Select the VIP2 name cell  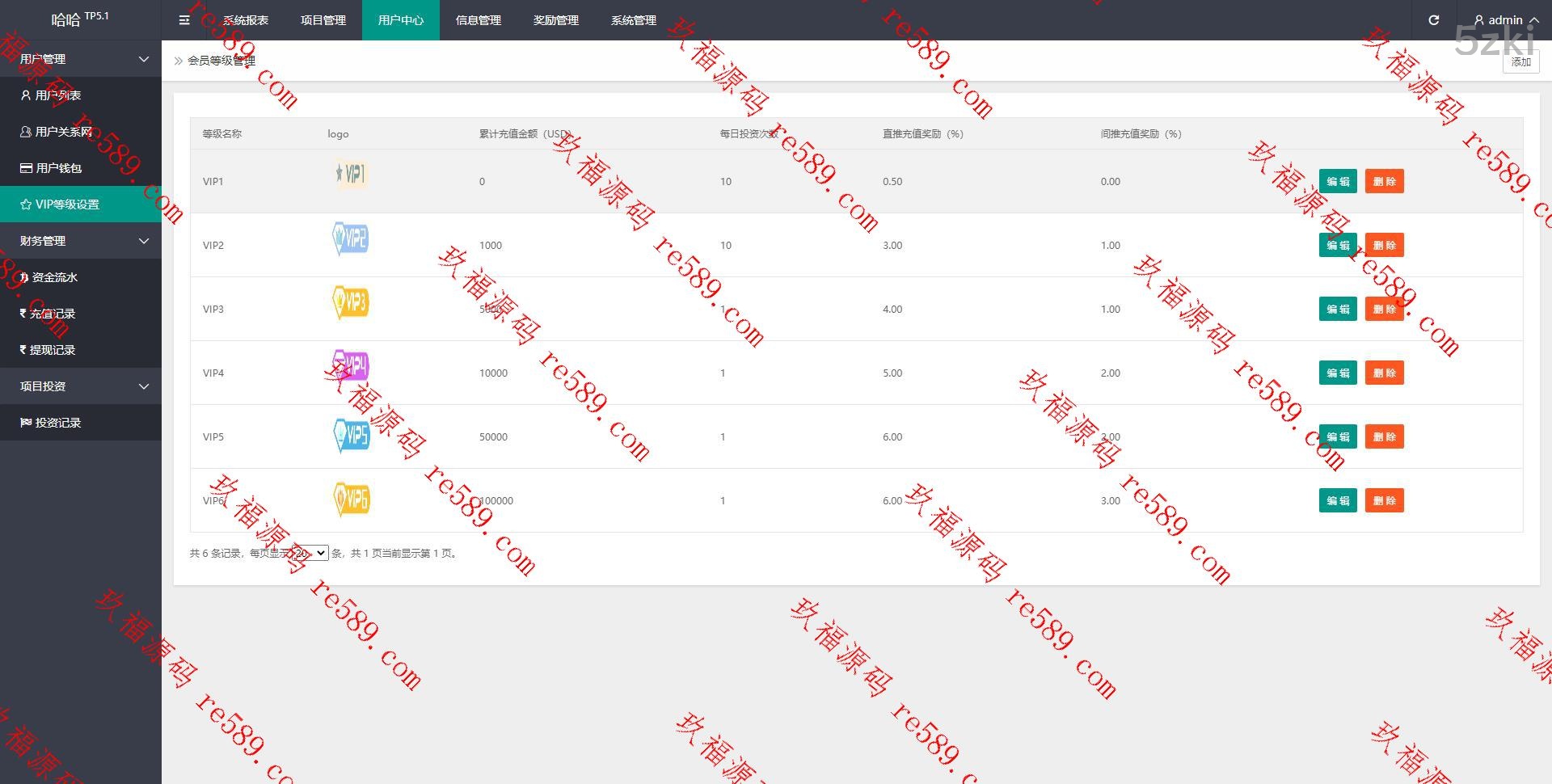pyautogui.click(x=213, y=245)
